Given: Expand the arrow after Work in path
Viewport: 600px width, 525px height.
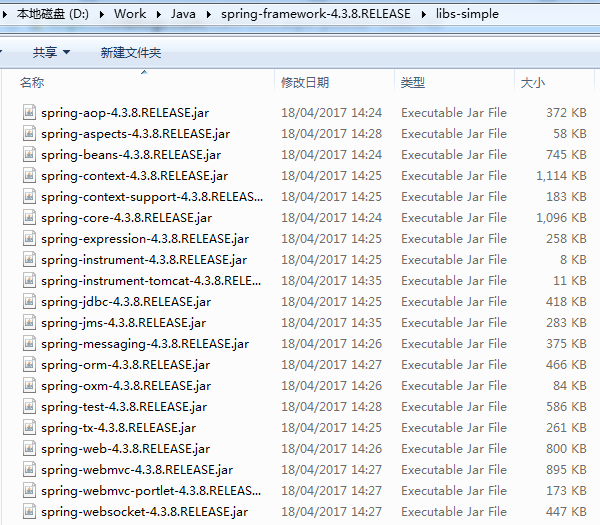Looking at the screenshot, I should pyautogui.click(x=158, y=15).
